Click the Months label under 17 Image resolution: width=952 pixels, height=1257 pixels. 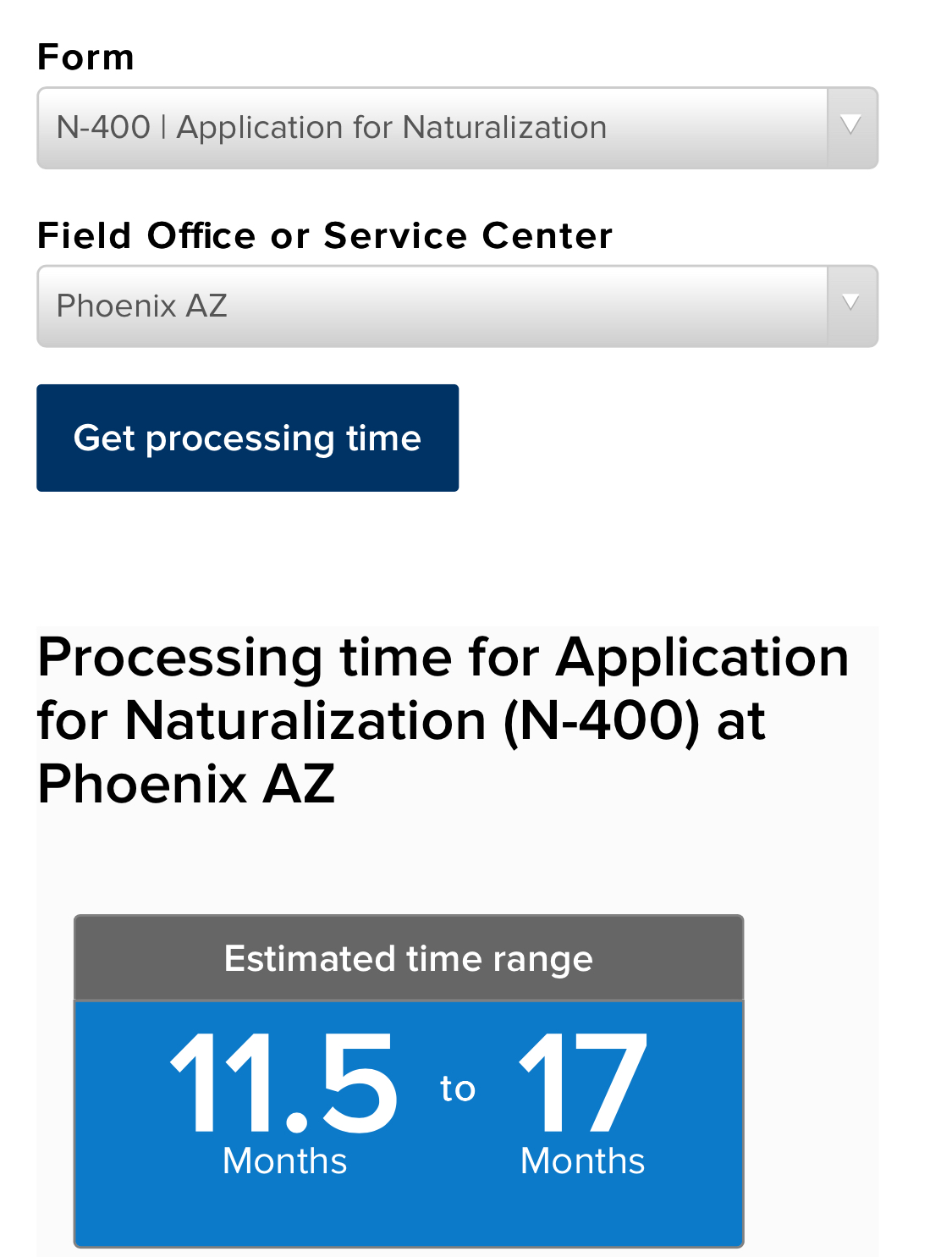(x=583, y=1161)
